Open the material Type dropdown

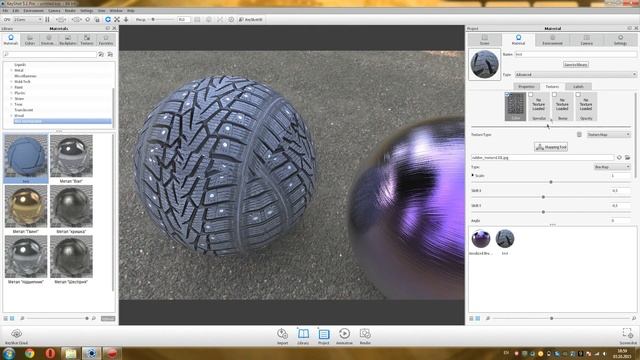pyautogui.click(x=576, y=75)
